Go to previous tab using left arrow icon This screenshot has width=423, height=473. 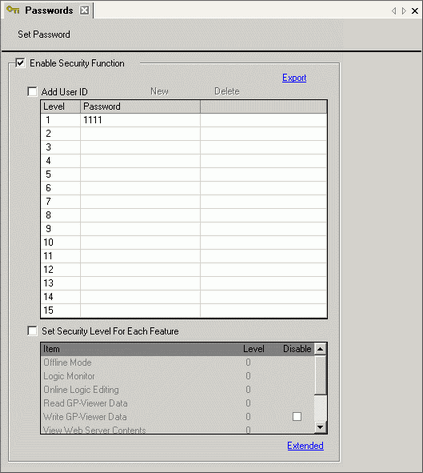[x=394, y=11]
